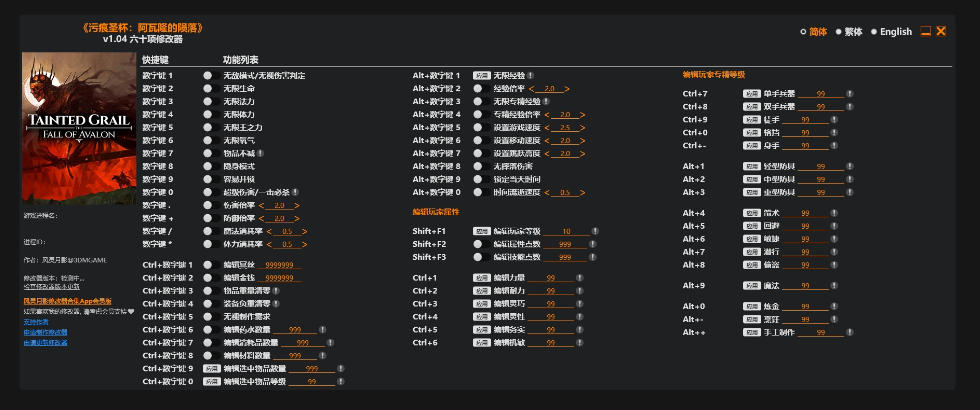Screen dimensions: 980x410
Task: Increase Num + defense multiplier with right arrow
Action: pyautogui.click(x=297, y=218)
